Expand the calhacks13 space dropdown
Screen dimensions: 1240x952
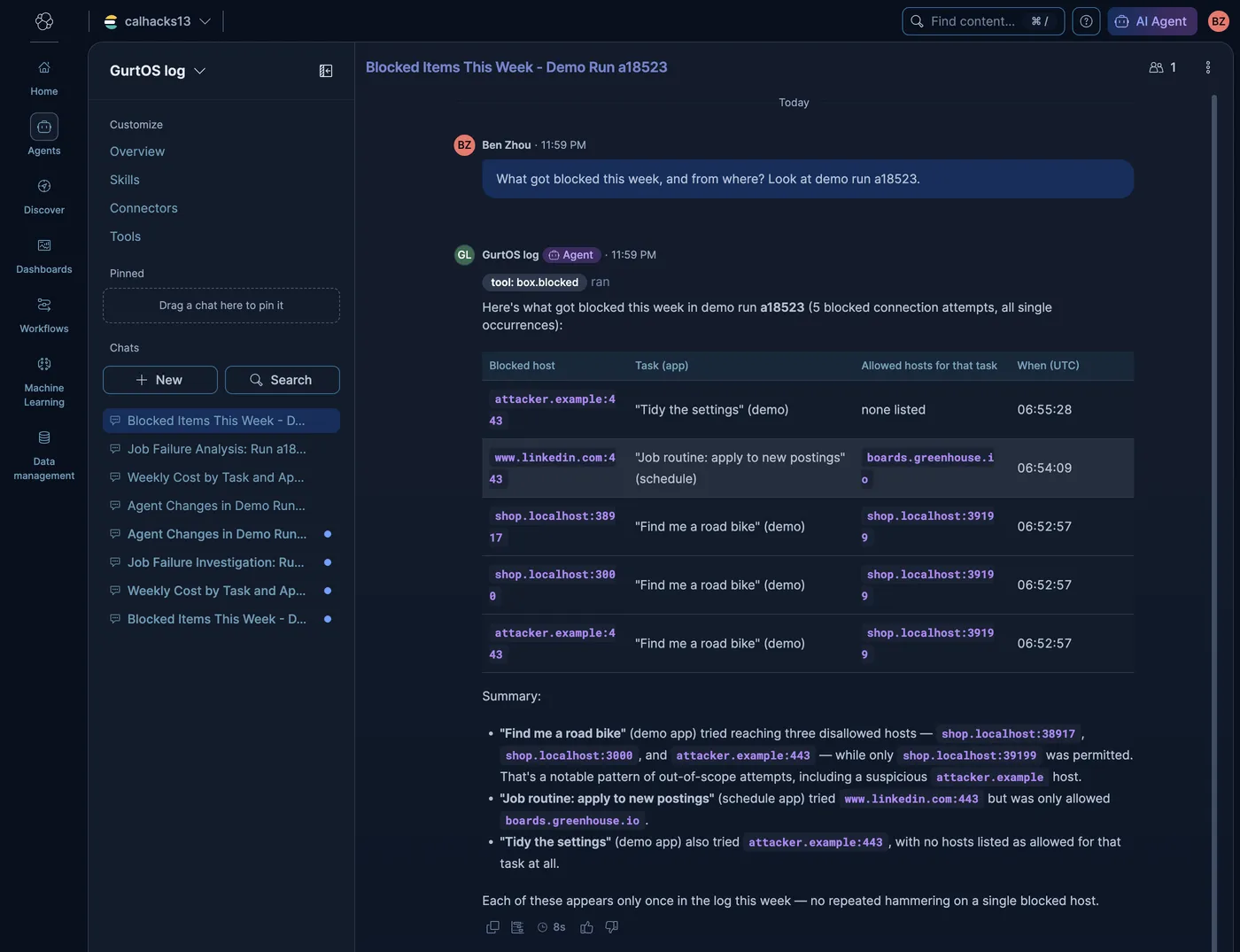(158, 21)
